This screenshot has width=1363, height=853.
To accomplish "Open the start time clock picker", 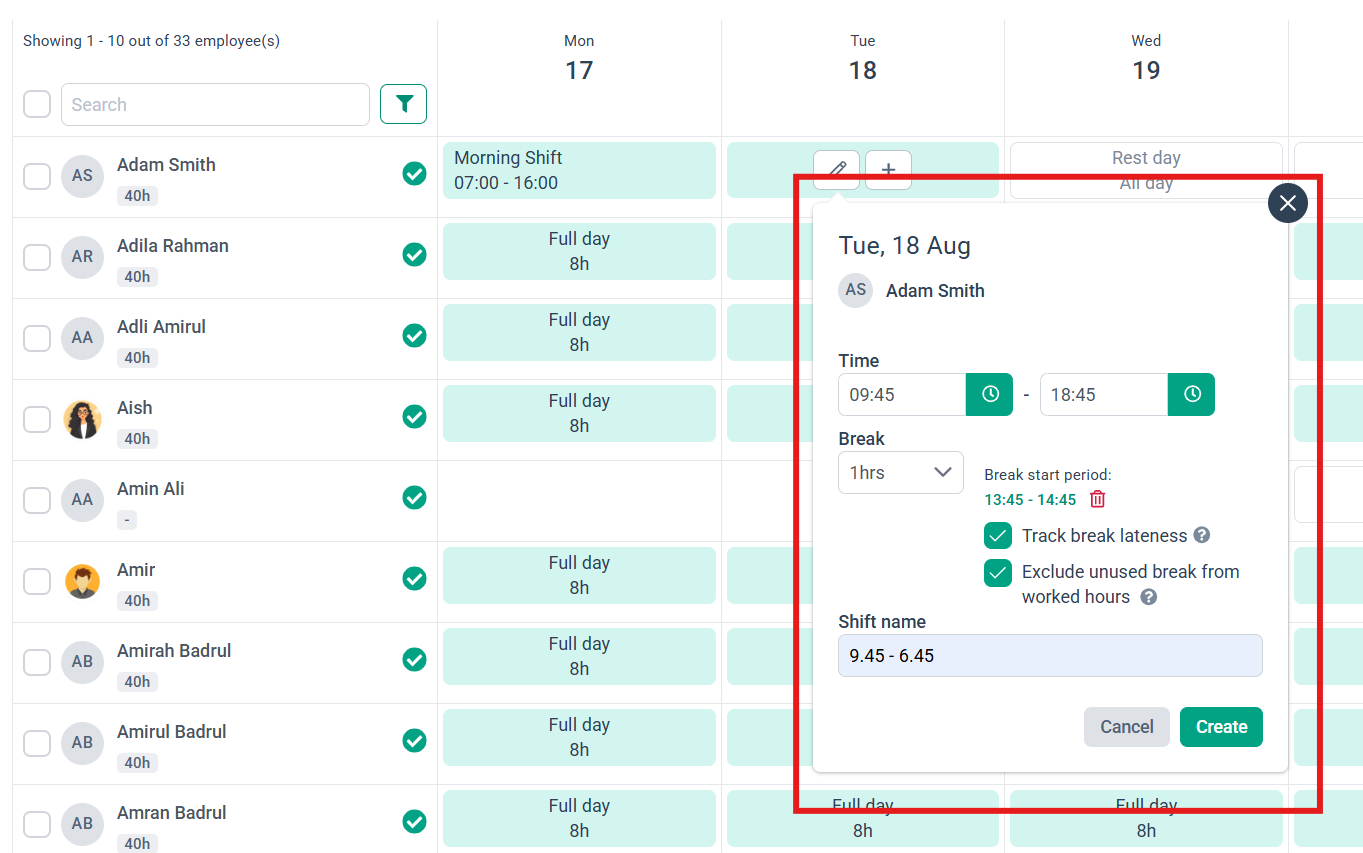I will click(990, 394).
